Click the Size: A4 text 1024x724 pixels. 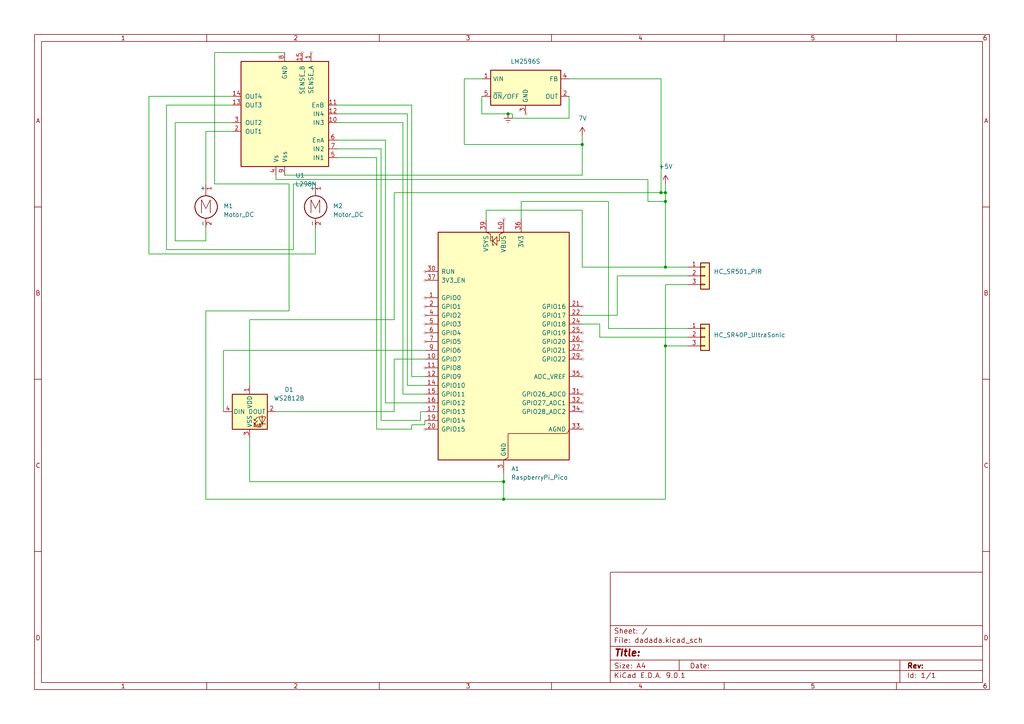tap(630, 666)
